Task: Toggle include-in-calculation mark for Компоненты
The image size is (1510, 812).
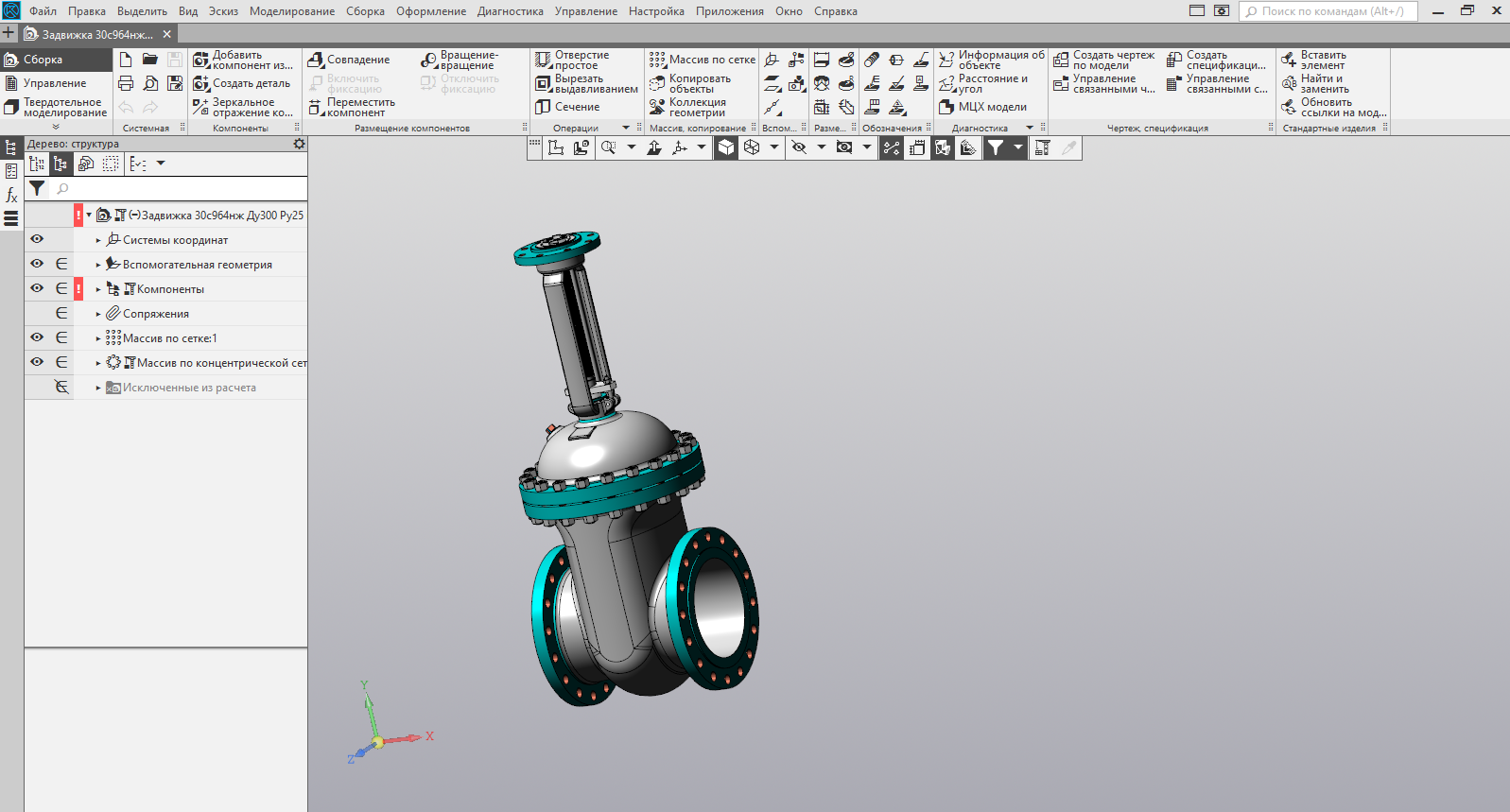Action: 61,288
